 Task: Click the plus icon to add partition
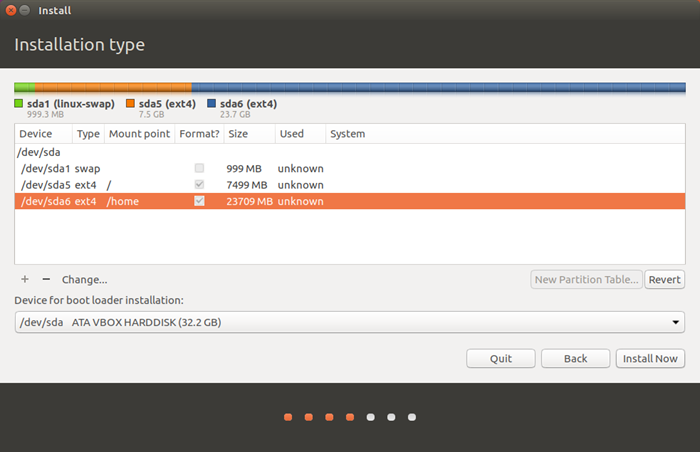(25, 280)
